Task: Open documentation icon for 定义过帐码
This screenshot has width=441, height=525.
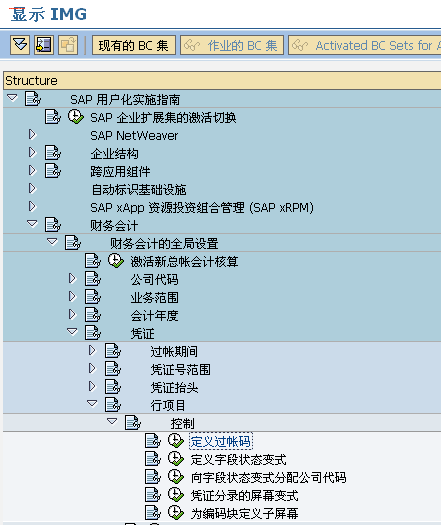Action: click(x=153, y=441)
